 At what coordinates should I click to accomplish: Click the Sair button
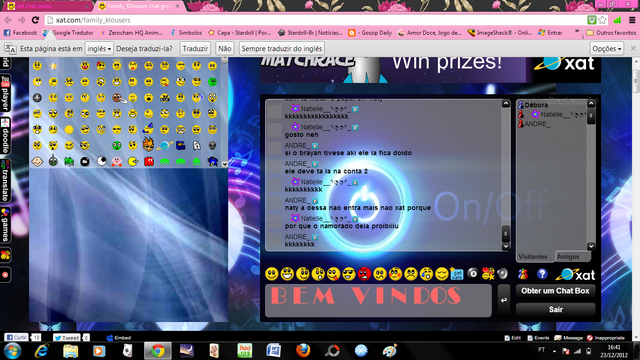tap(556, 309)
